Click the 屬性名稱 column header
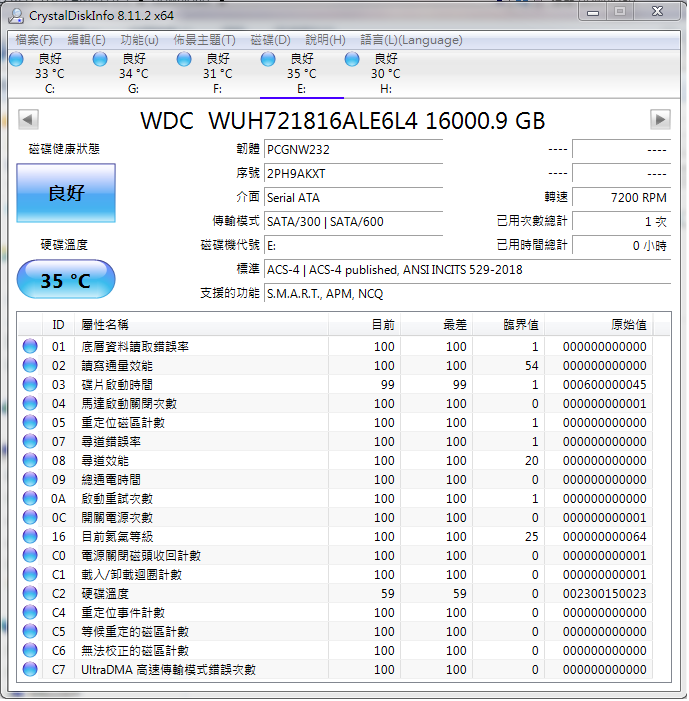Screen dimensions: 689x701 (x=201, y=325)
